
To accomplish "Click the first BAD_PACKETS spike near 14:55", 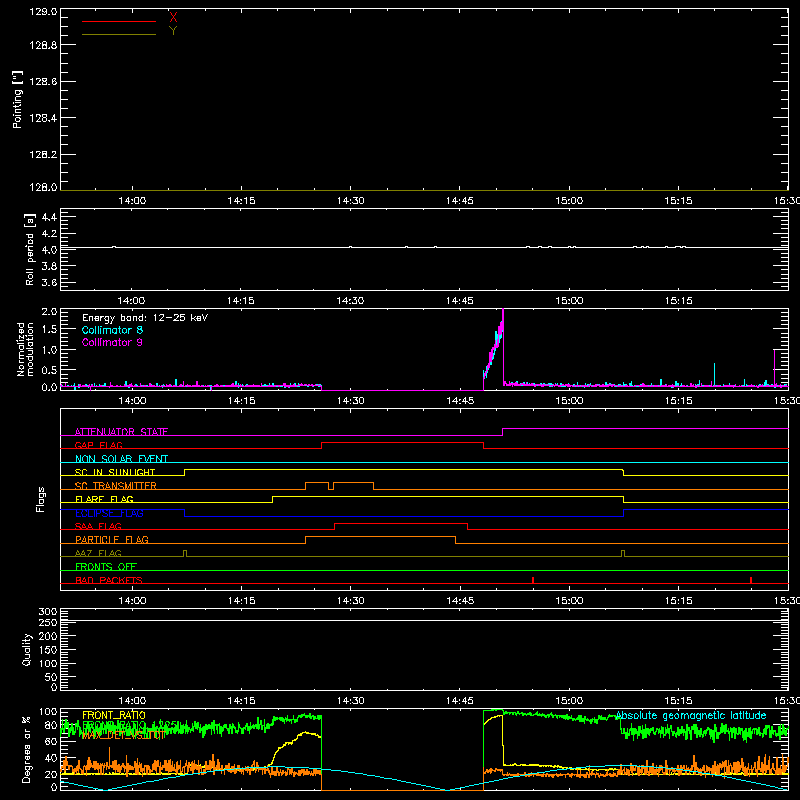I will pyautogui.click(x=533, y=580).
